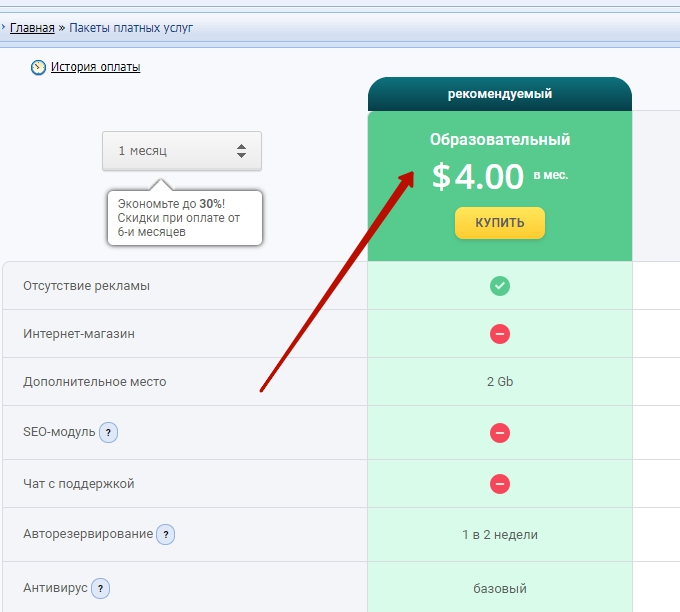Click the Дополнительное место row label
This screenshot has width=680, height=612.
click(x=95, y=382)
